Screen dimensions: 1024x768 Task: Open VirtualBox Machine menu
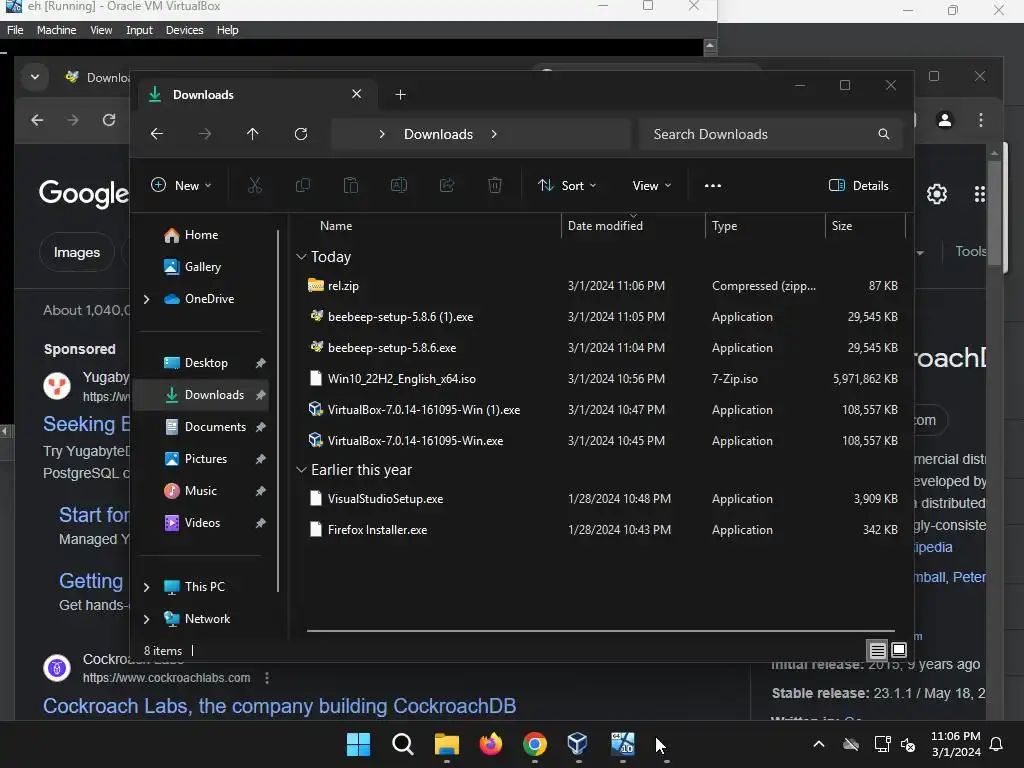56,30
